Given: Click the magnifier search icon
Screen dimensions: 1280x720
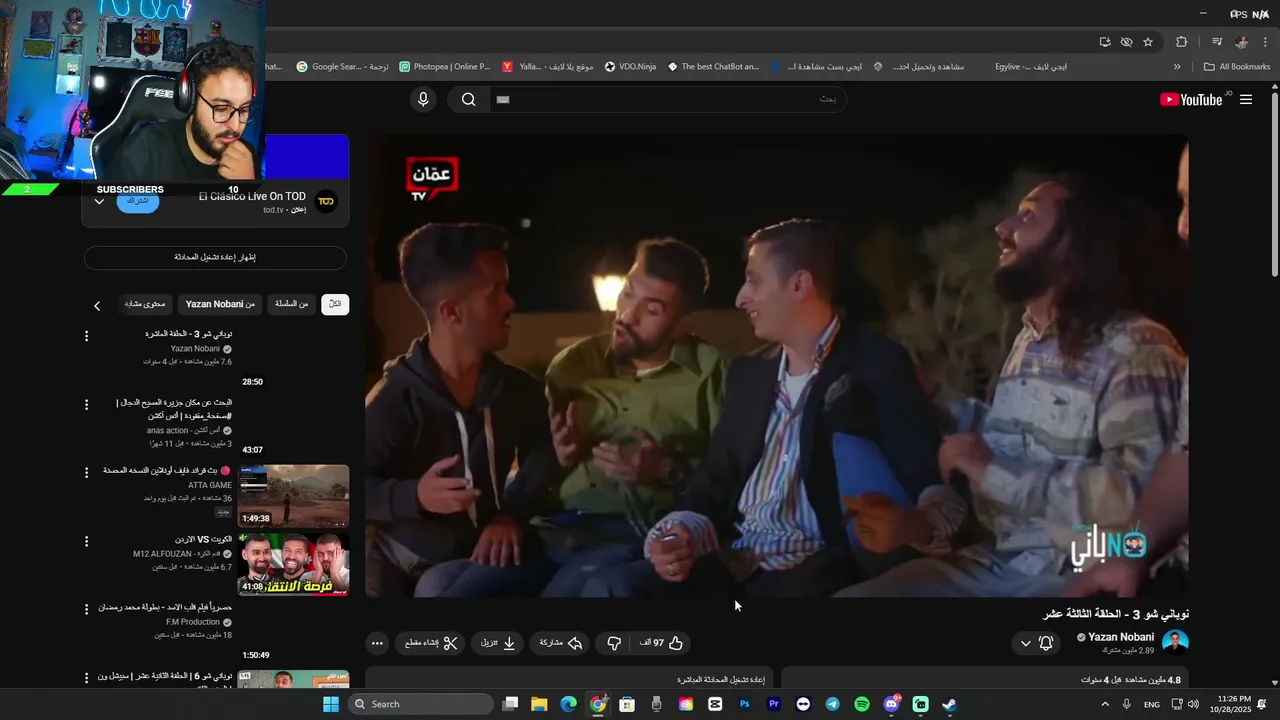Looking at the screenshot, I should pyautogui.click(x=468, y=99).
